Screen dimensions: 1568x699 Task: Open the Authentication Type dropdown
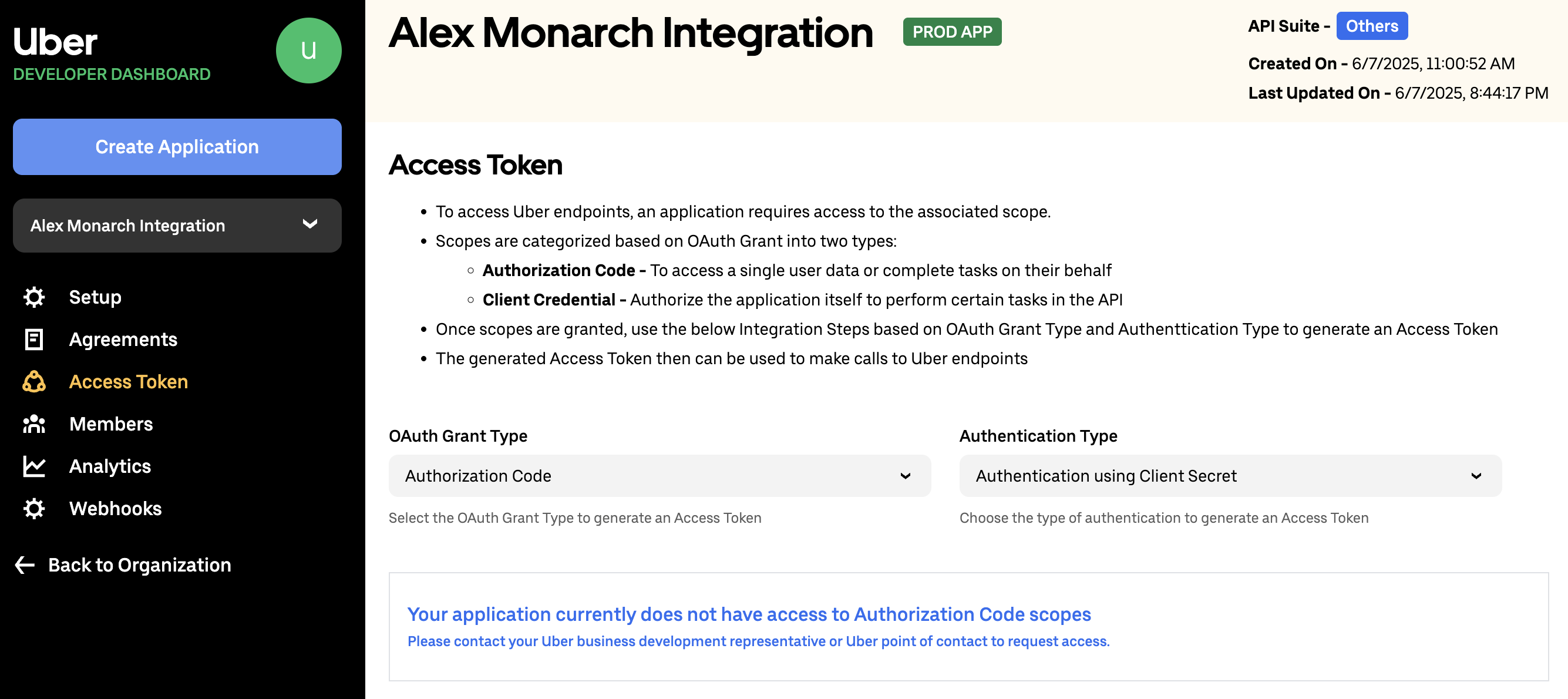pos(1230,476)
